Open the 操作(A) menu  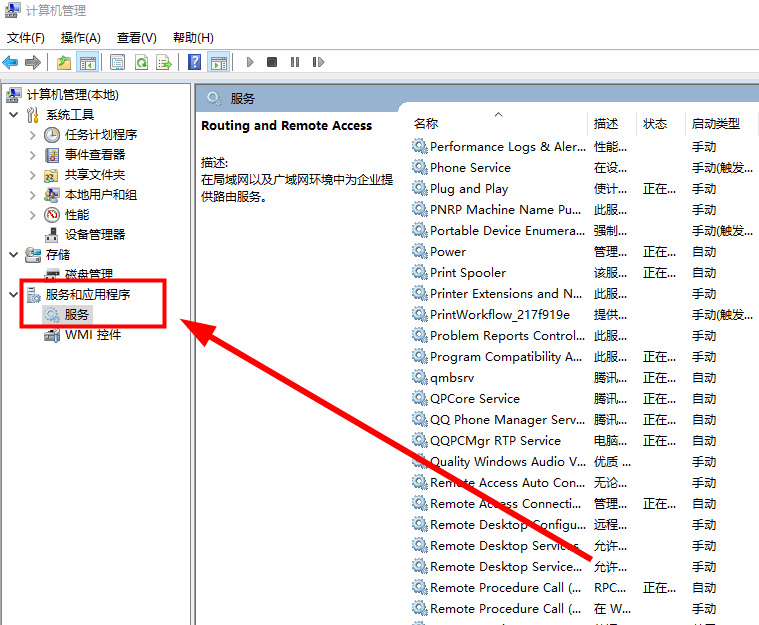[x=80, y=38]
